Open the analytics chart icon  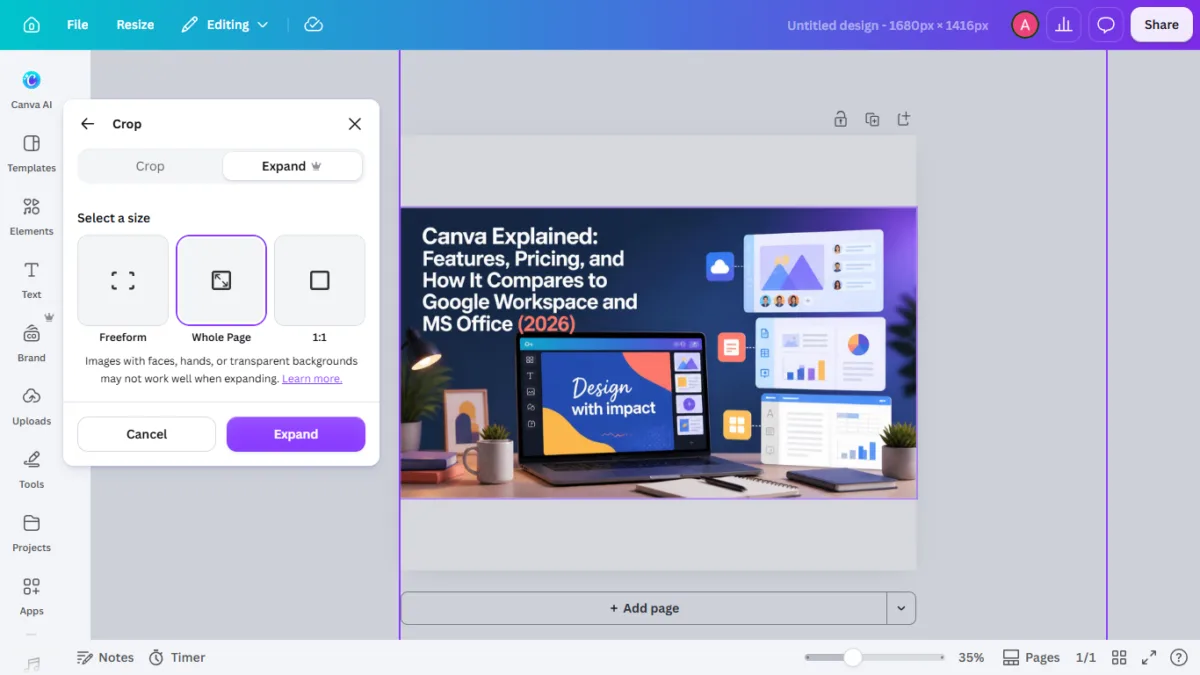(x=1064, y=25)
